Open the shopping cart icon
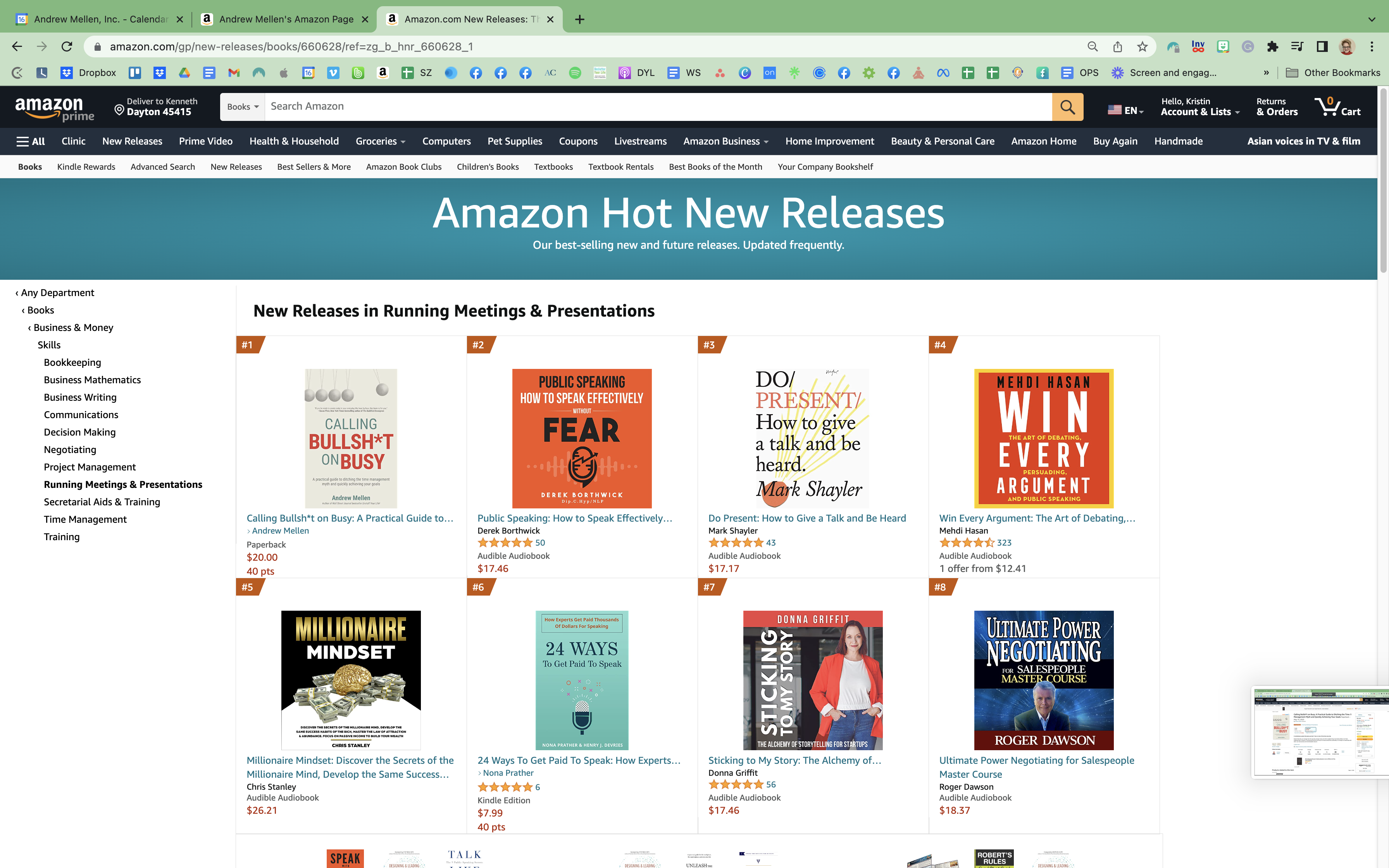The width and height of the screenshot is (1389, 868). (1337, 107)
